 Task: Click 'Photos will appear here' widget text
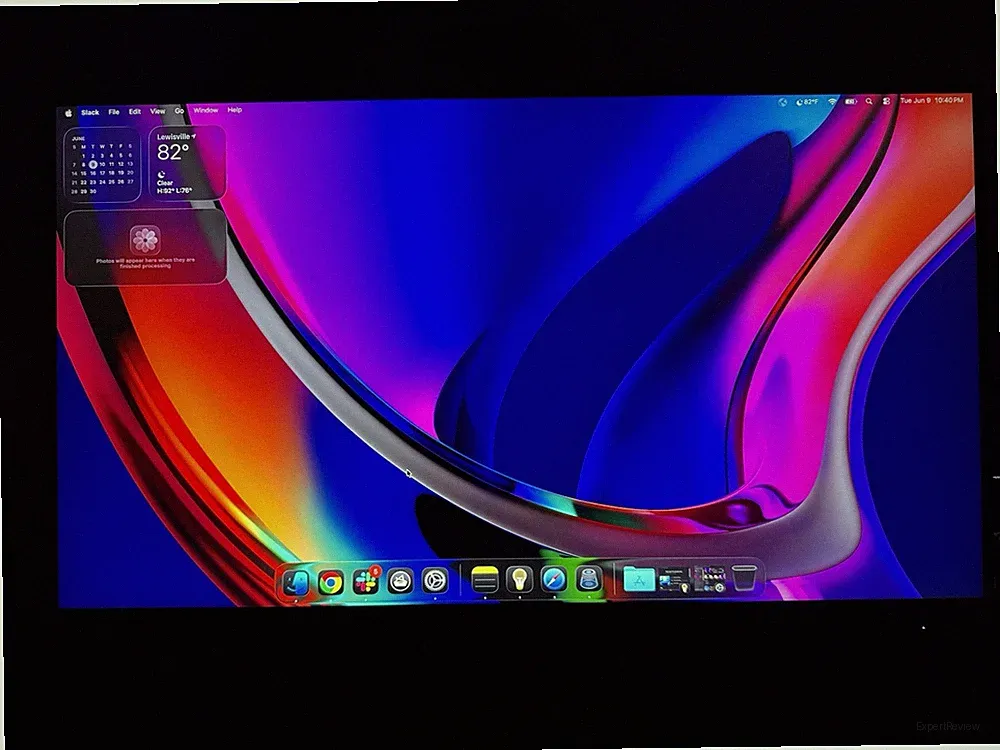point(145,263)
